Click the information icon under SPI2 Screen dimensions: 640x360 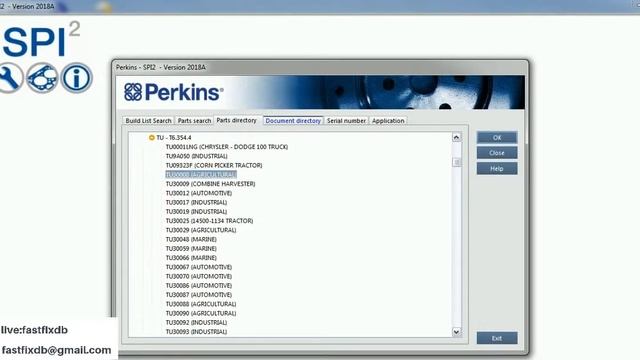pyautogui.click(x=77, y=78)
